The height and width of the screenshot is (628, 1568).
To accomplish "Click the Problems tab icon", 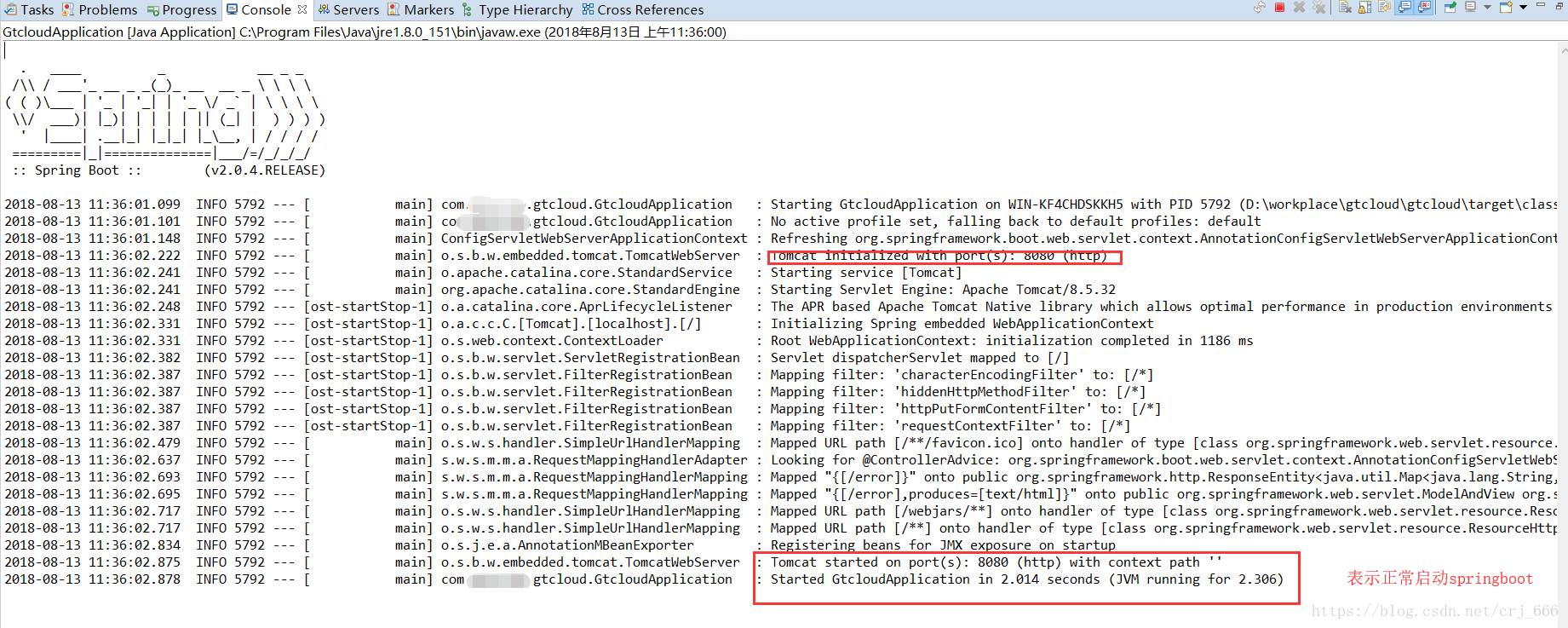I will click(70, 9).
